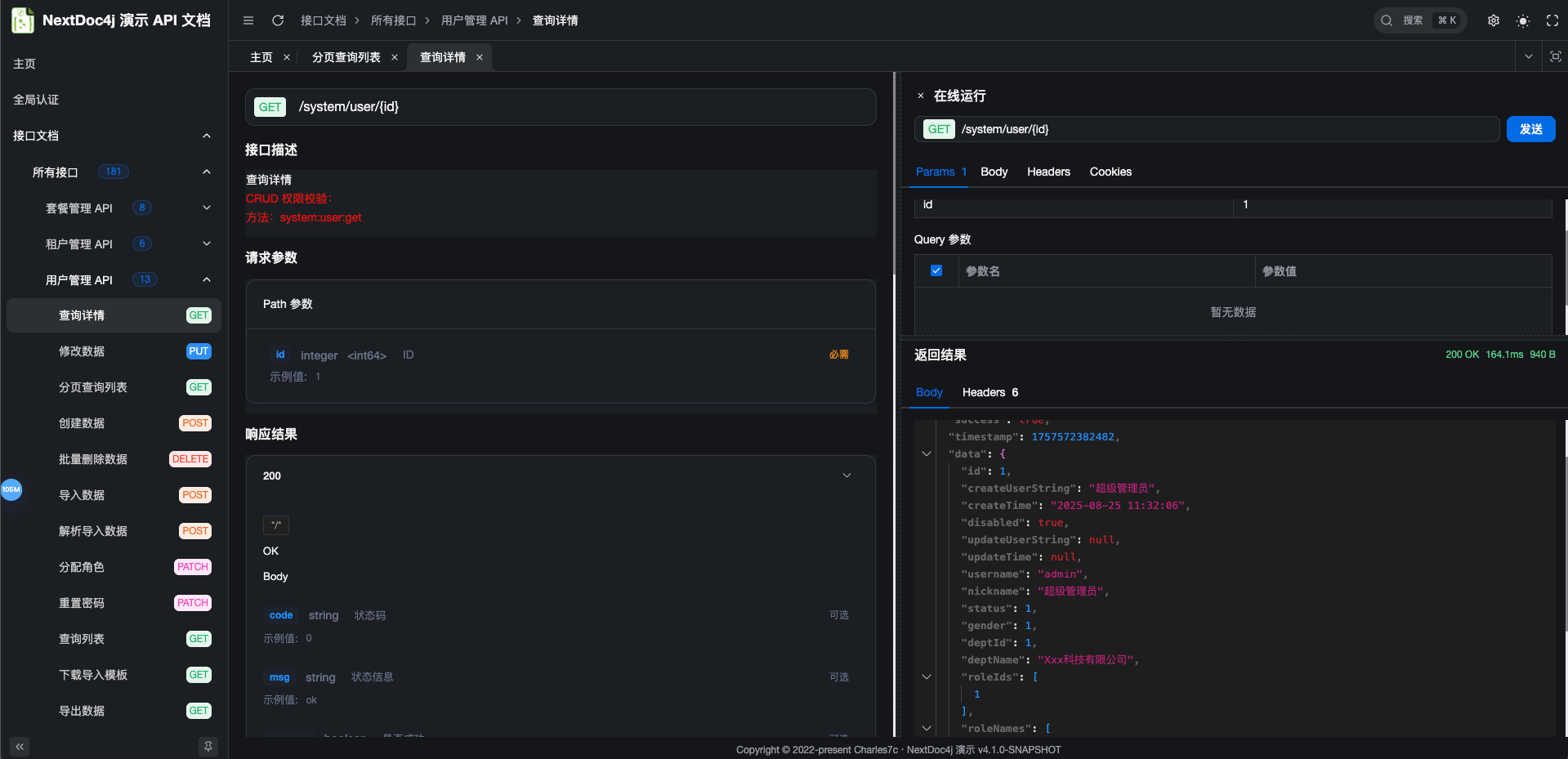
Task: Show response Headers 6 tab
Action: tap(990, 392)
